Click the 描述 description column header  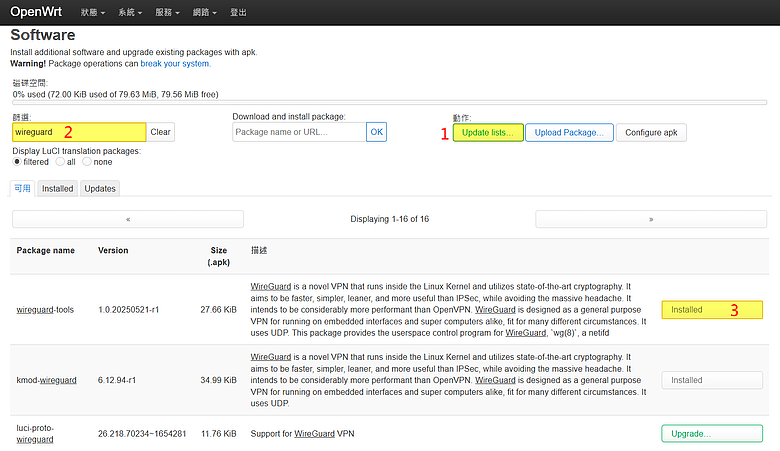tap(259, 250)
